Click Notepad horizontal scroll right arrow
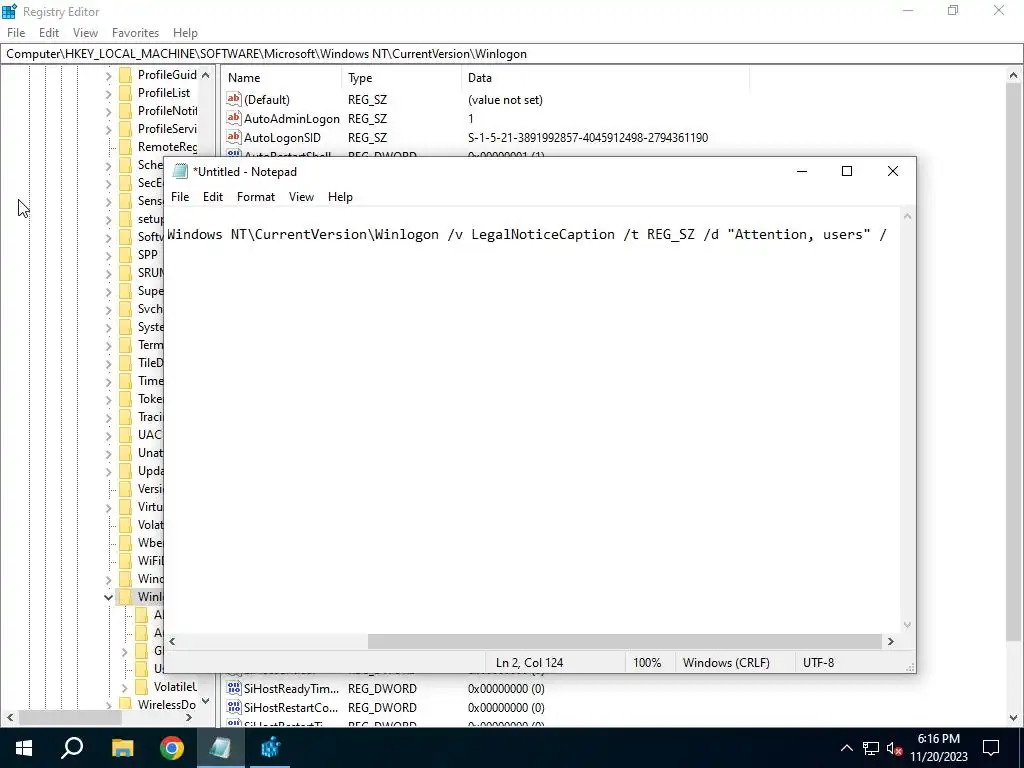 click(891, 641)
